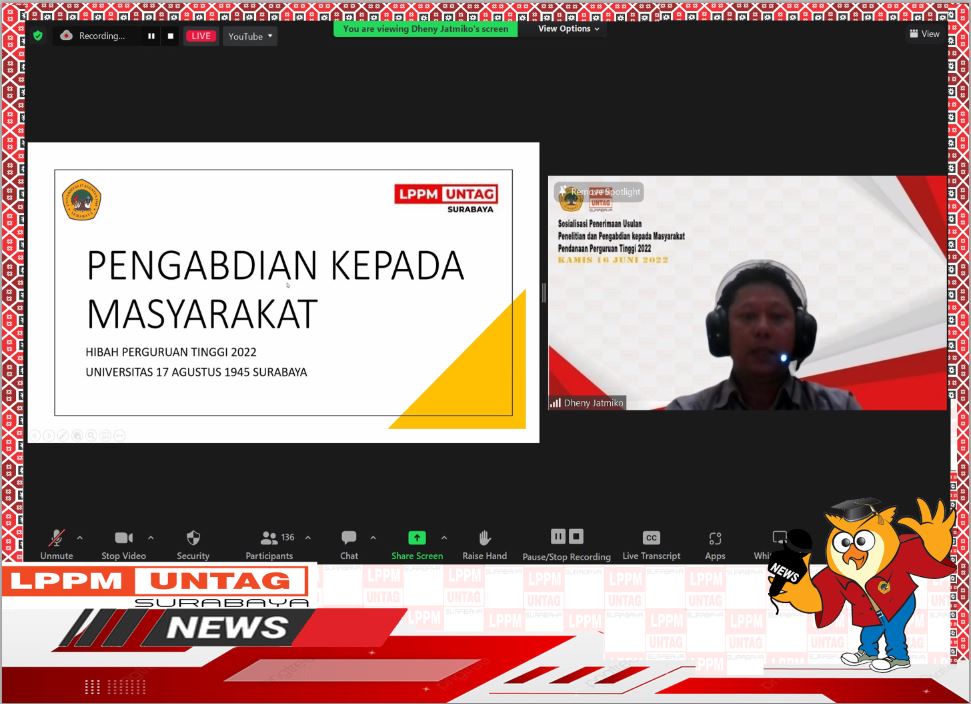This screenshot has height=704, width=971.
Task: Pause recording in bottom toolbar
Action: click(x=558, y=536)
